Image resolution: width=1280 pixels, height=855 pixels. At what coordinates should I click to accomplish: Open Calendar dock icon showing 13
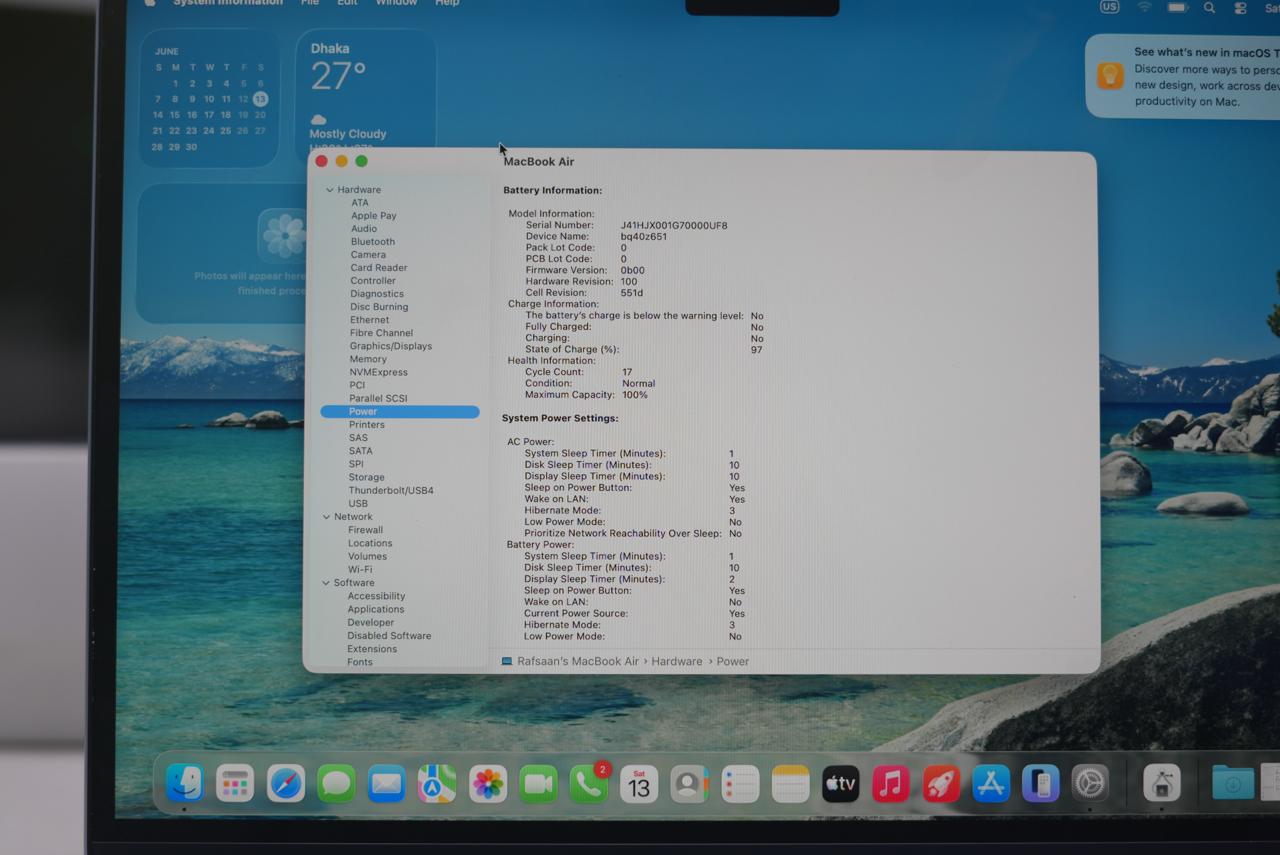(639, 784)
